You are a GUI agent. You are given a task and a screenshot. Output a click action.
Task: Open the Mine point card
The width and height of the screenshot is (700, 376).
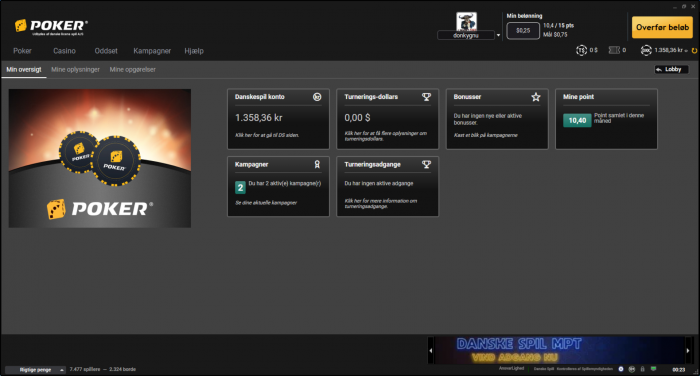(x=606, y=119)
